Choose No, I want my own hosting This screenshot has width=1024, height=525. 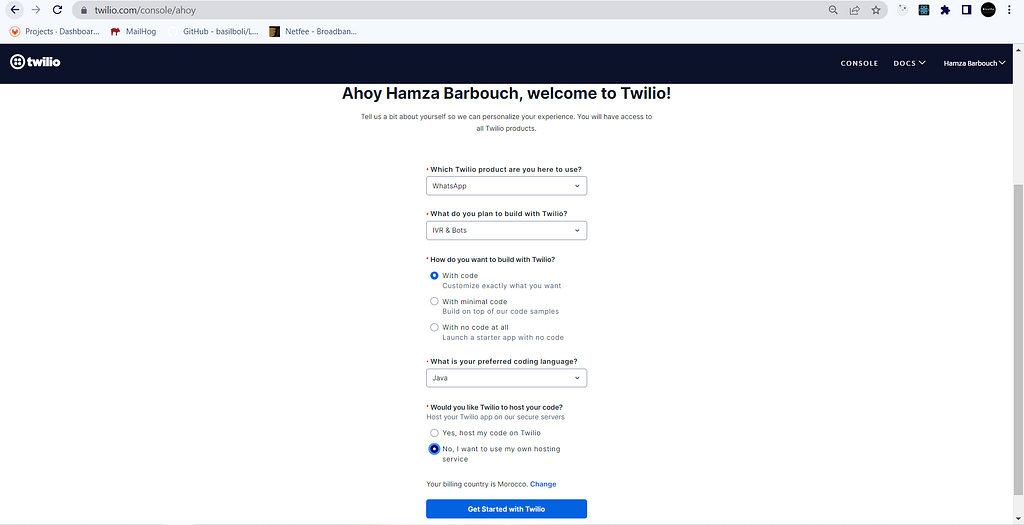434,449
